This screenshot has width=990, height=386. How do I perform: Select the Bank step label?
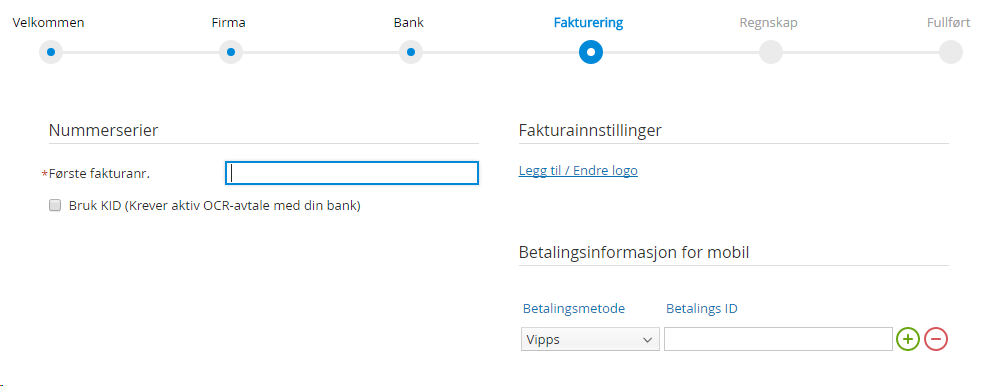pos(409,23)
